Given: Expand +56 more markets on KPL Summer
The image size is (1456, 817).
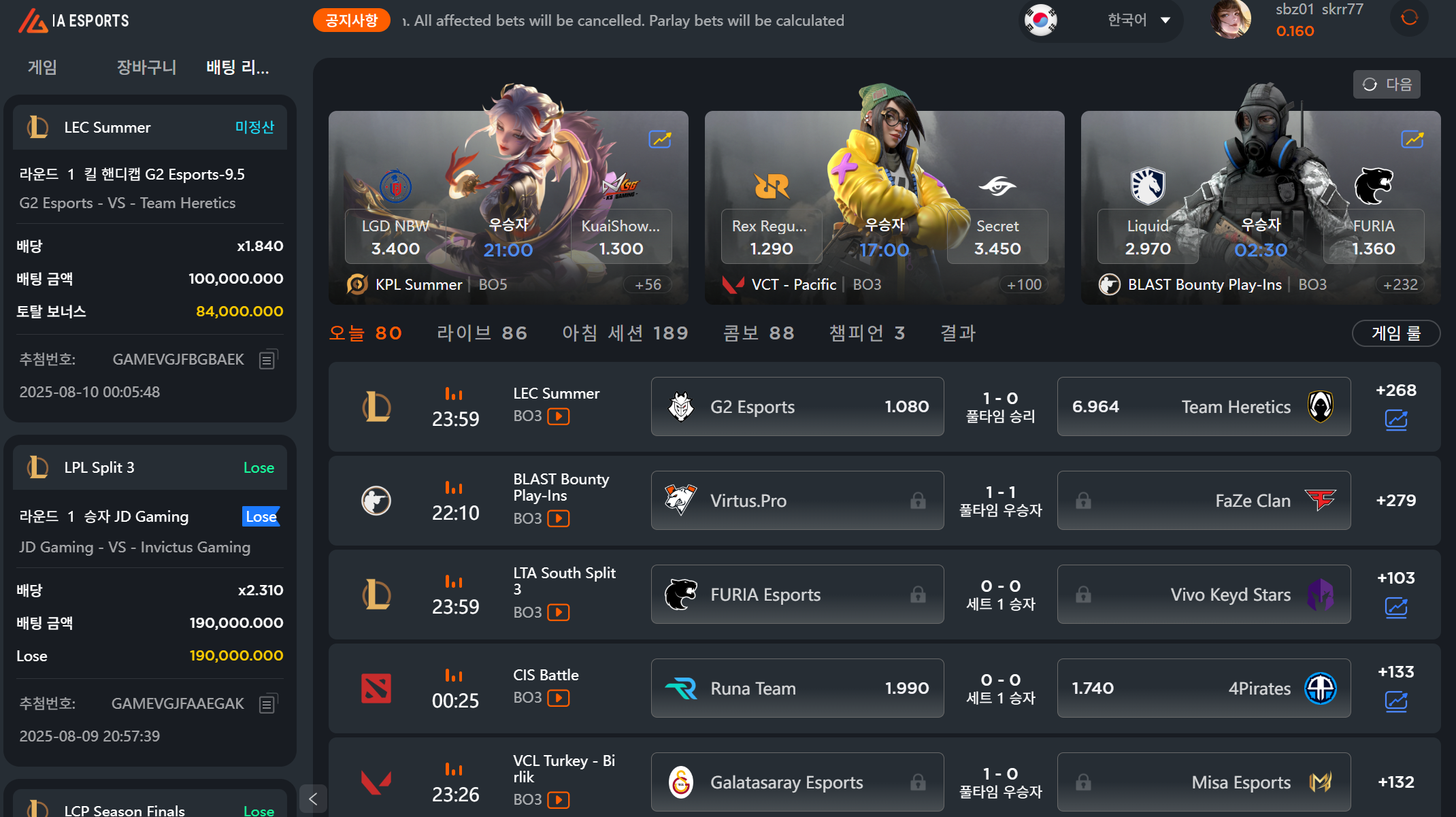Looking at the screenshot, I should coord(648,284).
